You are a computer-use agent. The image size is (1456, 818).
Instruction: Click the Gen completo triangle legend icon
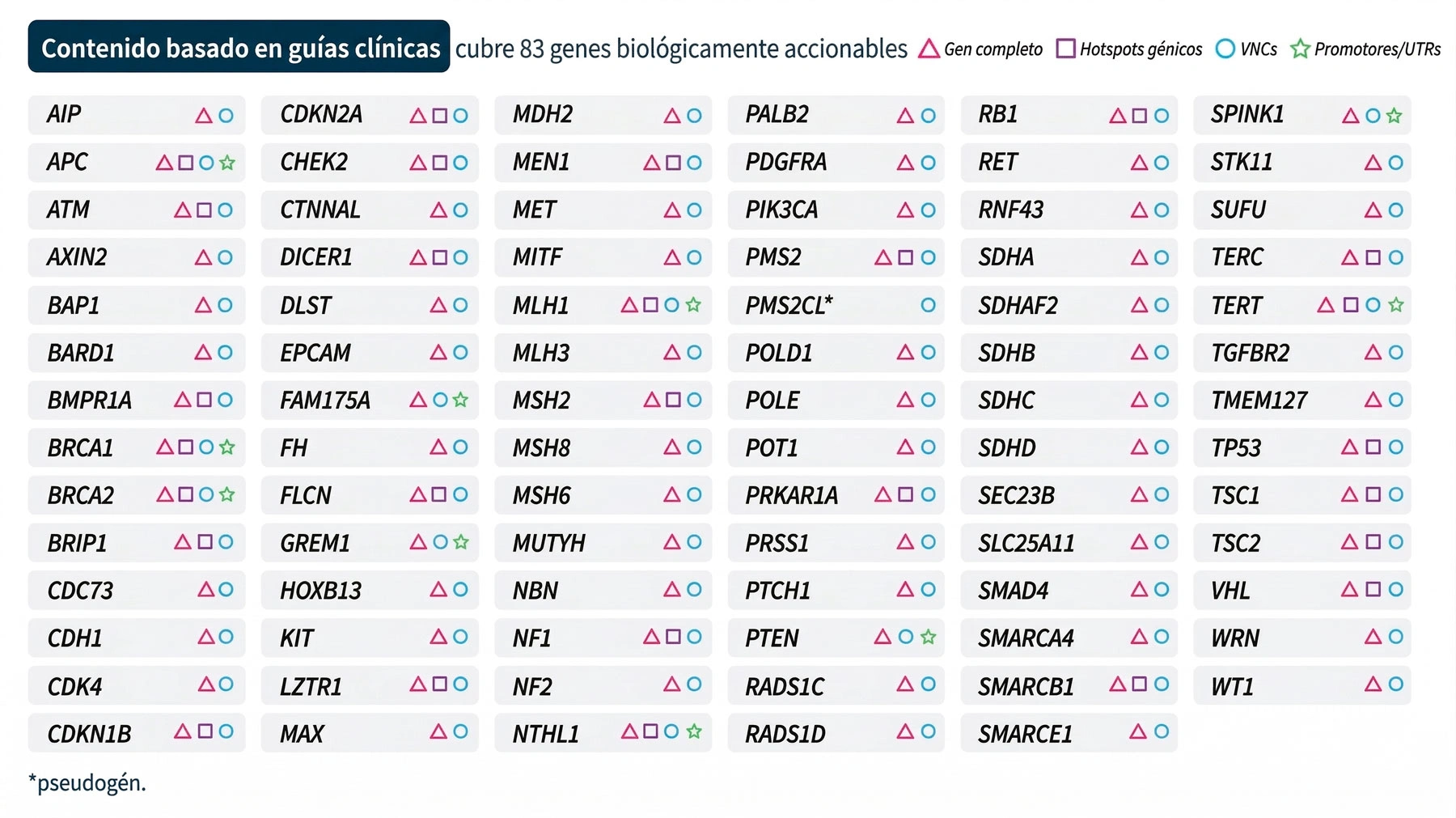[929, 49]
